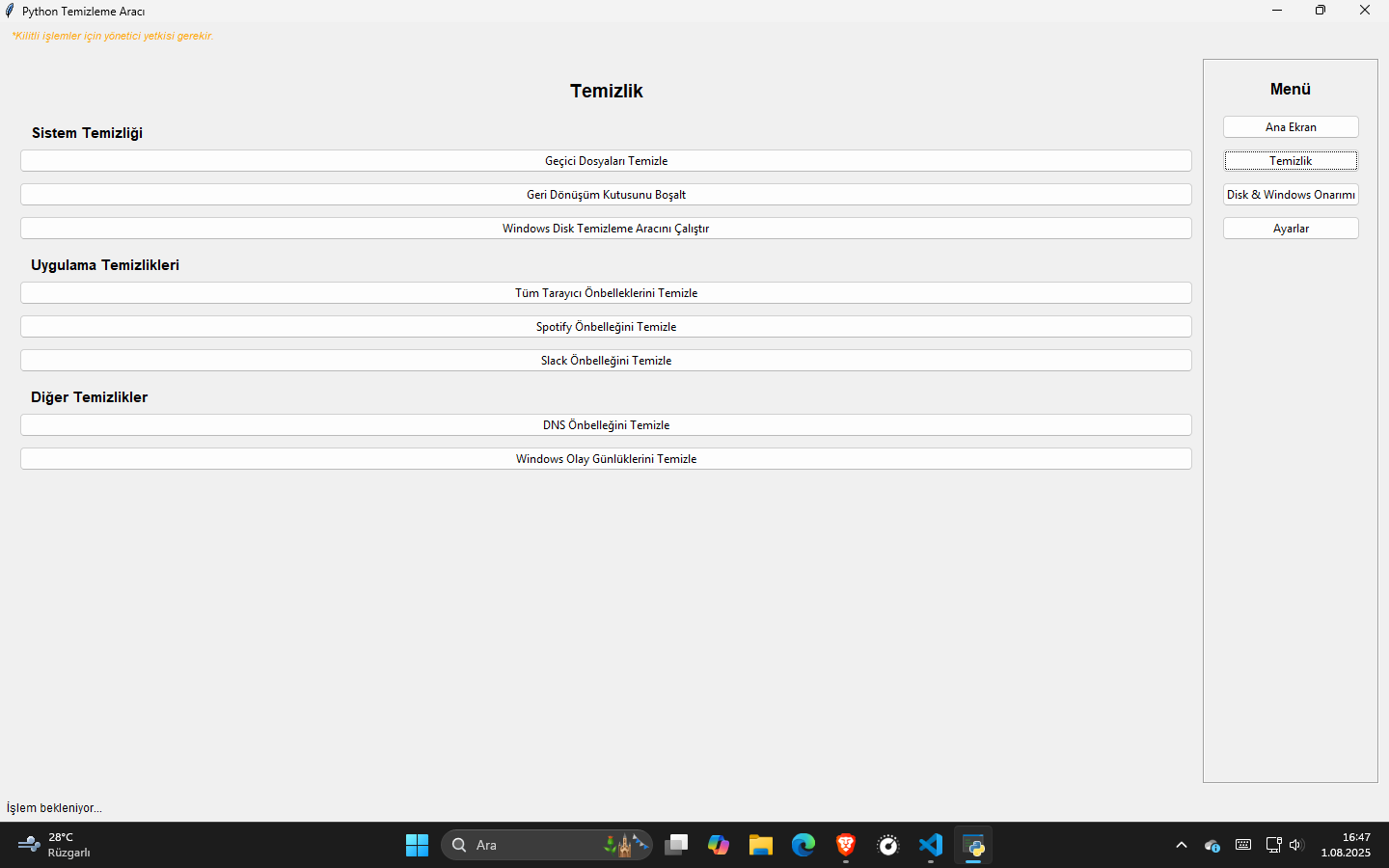Click Geçici Dosyaları Temizle button
Viewport: 1389px width, 868px height.
tap(606, 161)
